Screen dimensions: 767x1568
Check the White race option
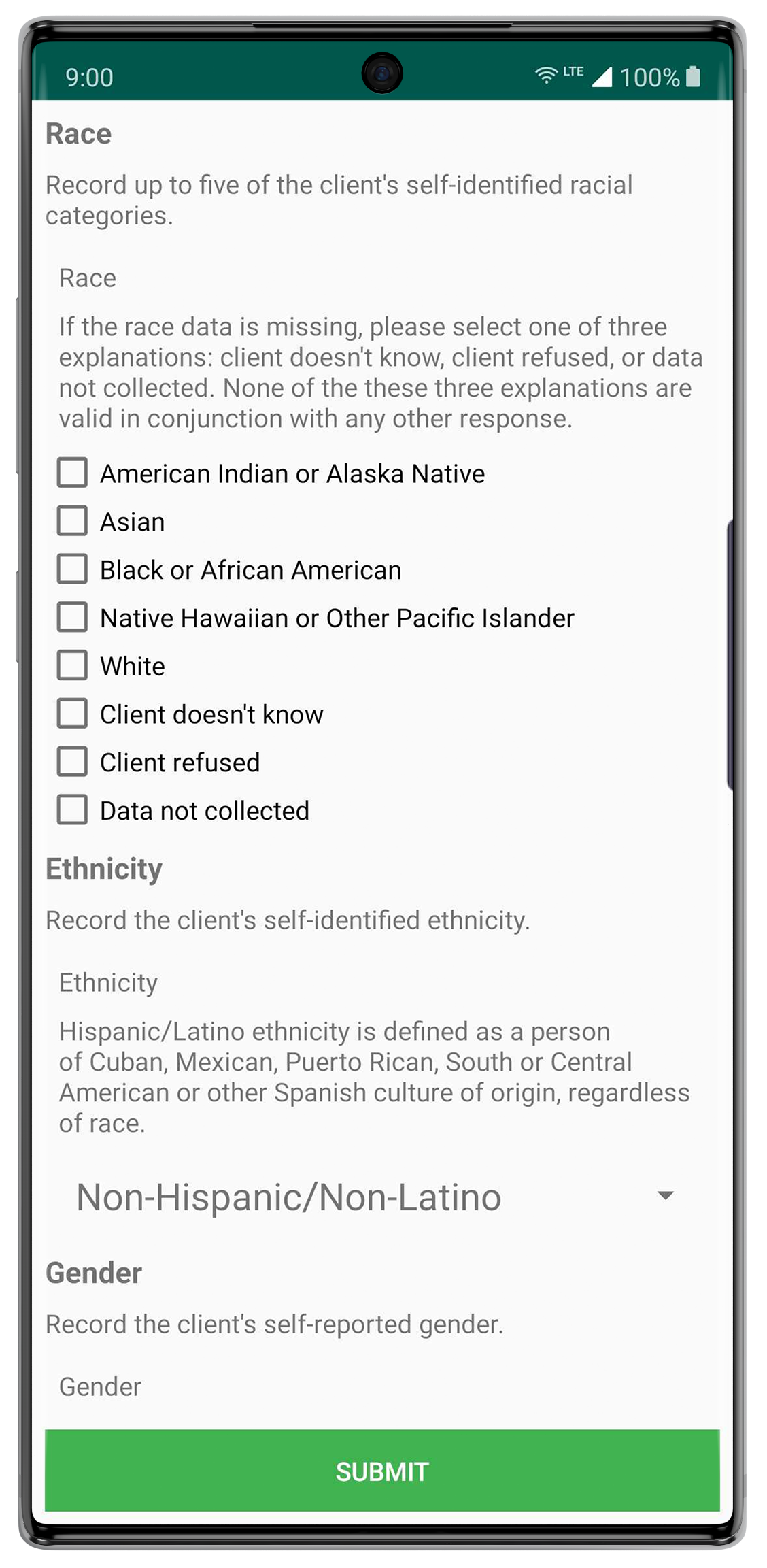[x=72, y=665]
